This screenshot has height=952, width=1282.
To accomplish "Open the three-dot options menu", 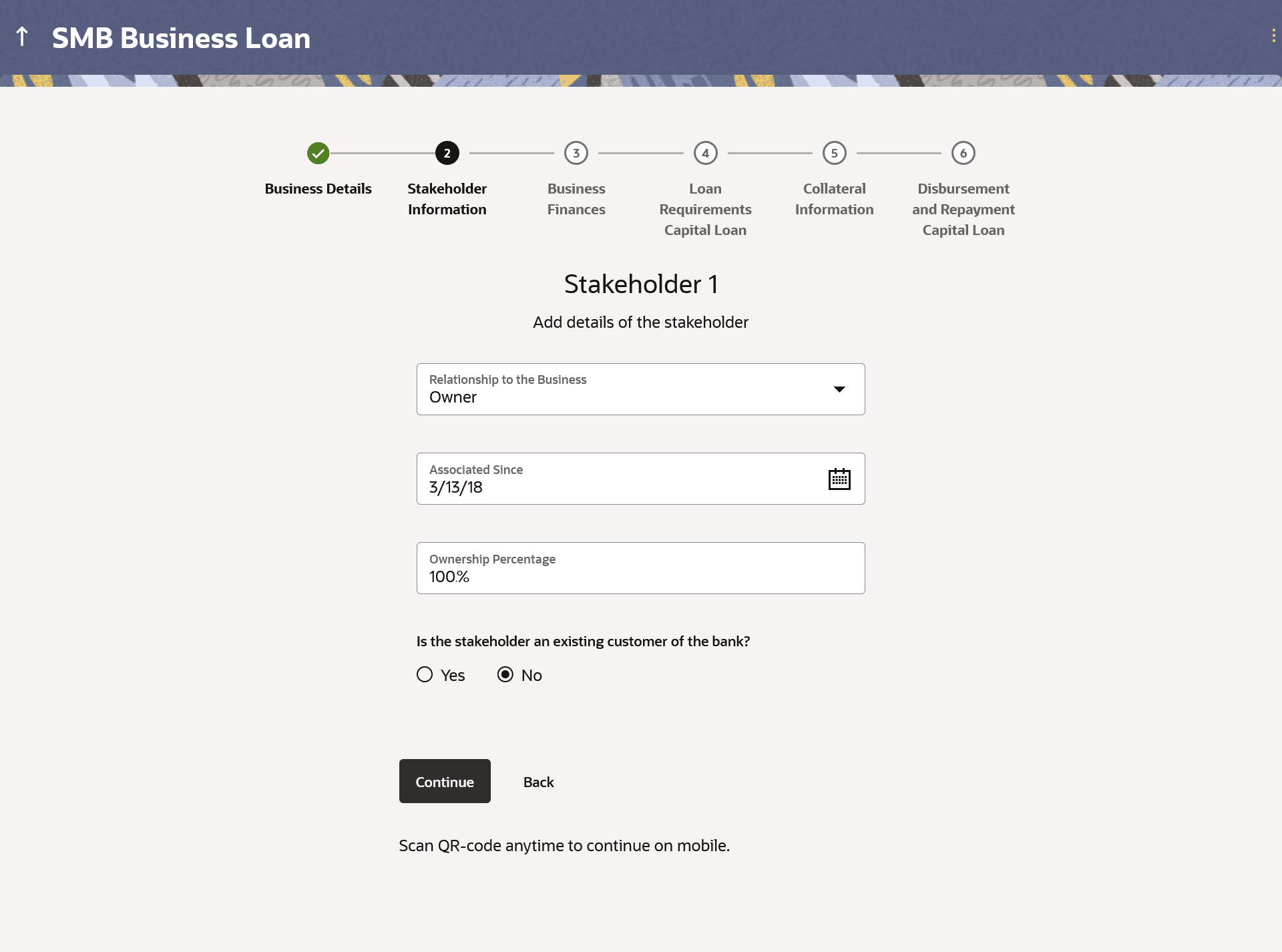I will (x=1273, y=36).
